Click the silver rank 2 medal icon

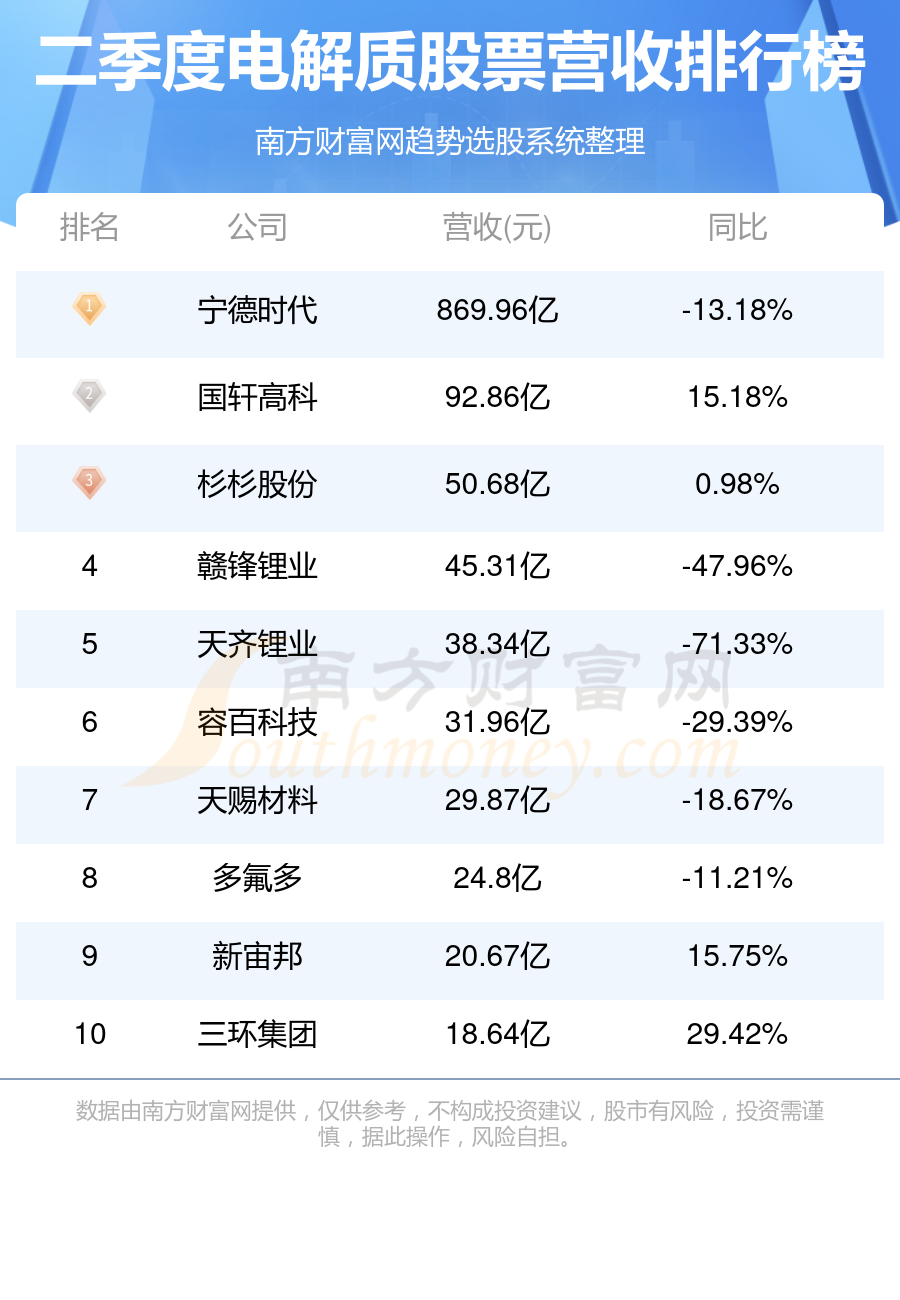pos(89,395)
